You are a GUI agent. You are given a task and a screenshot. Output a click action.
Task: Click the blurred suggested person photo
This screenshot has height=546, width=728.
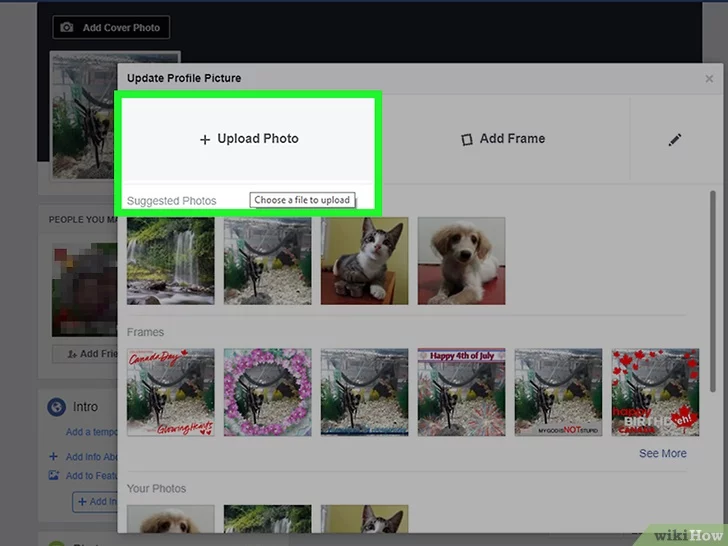pyautogui.click(x=84, y=289)
